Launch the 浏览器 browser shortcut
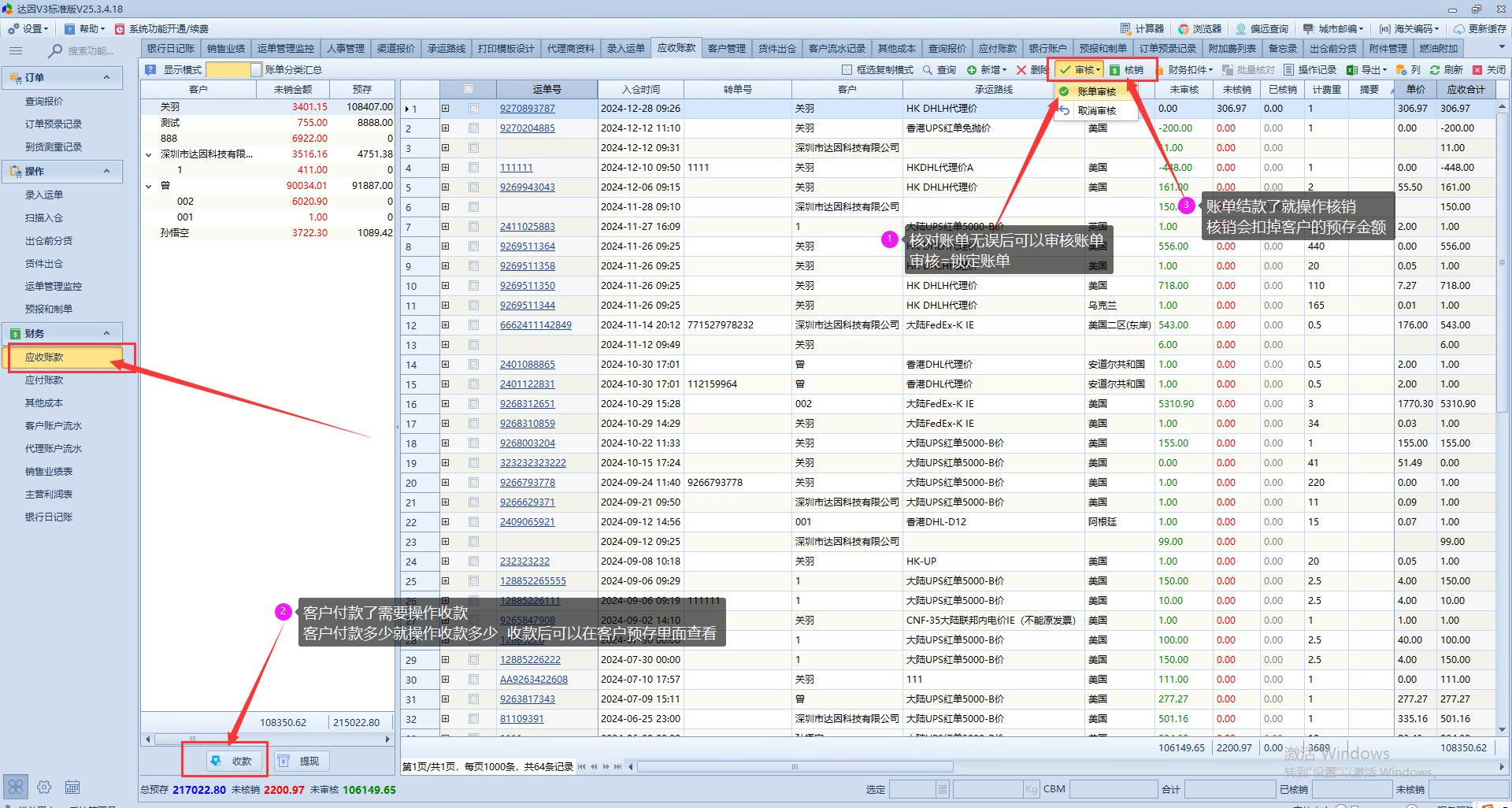Viewport: 1512px width, 808px height. [1199, 29]
